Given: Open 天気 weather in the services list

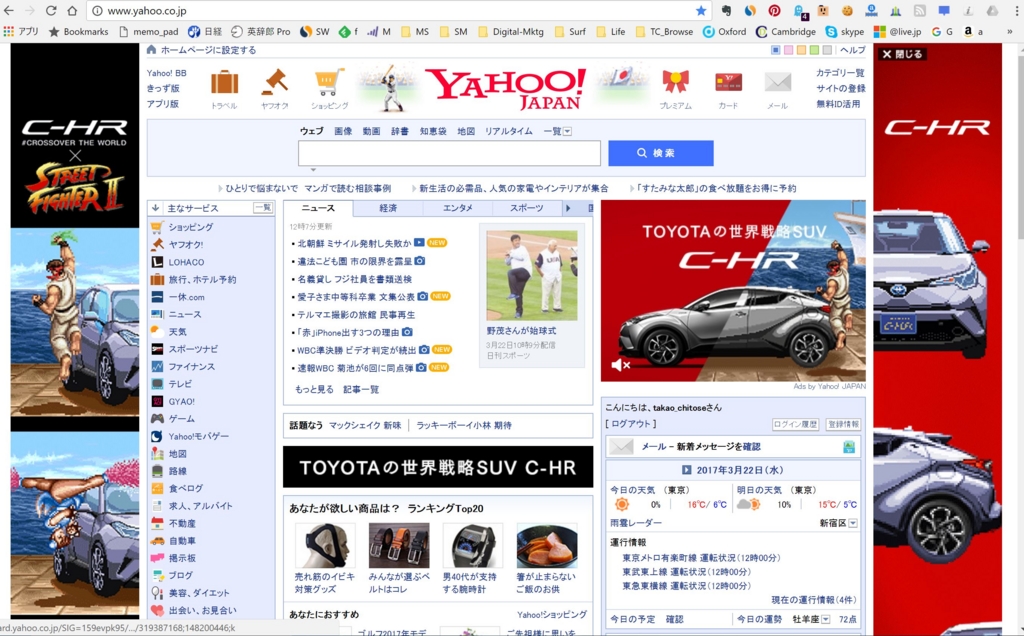Looking at the screenshot, I should click(178, 332).
